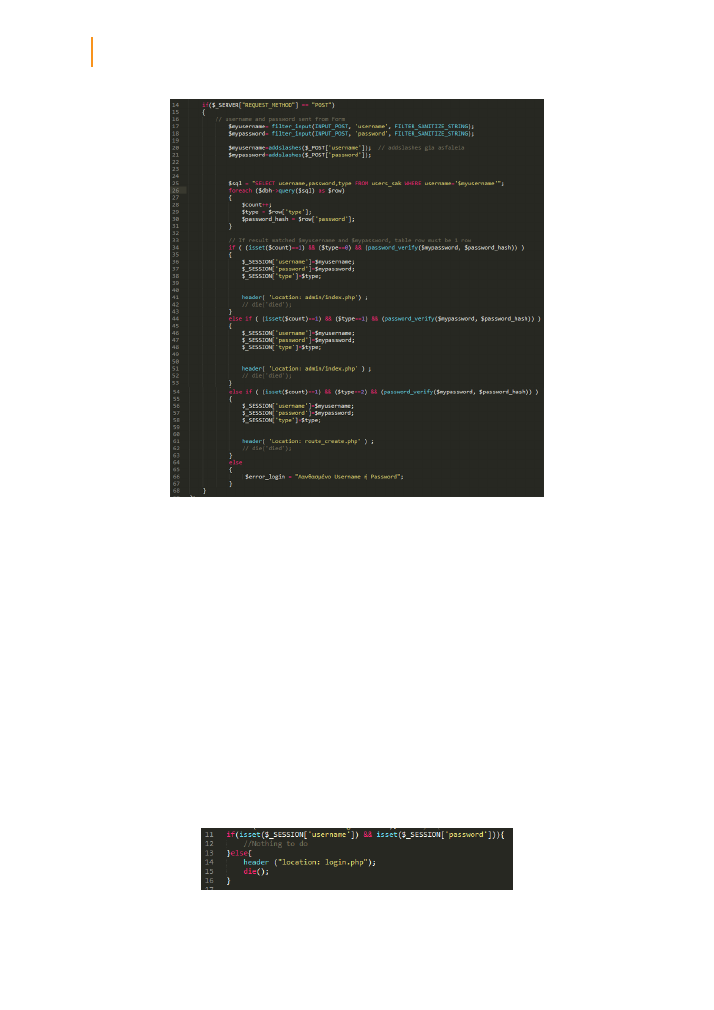Click highlighted line number 26 in gutter

pyautogui.click(x=175, y=191)
